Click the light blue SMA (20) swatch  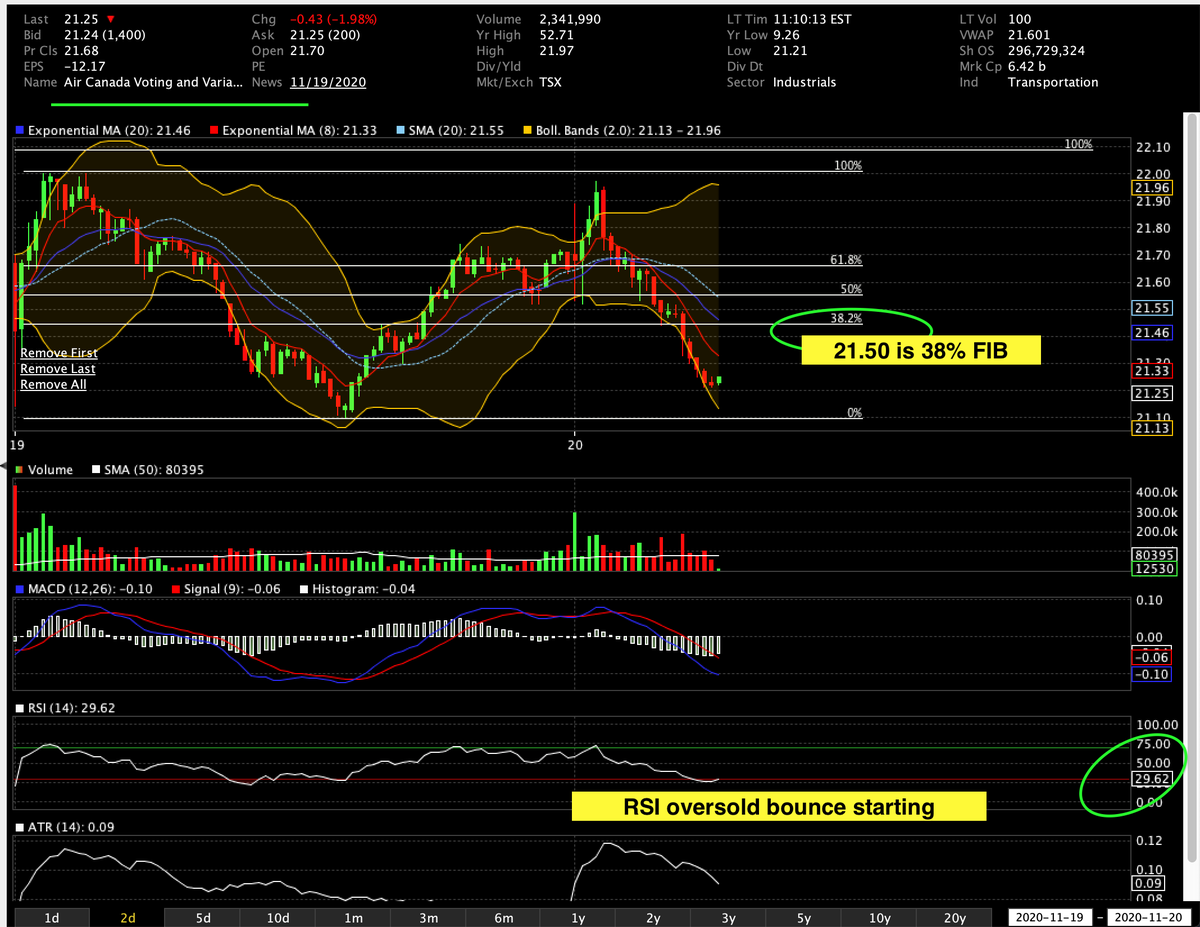[399, 130]
